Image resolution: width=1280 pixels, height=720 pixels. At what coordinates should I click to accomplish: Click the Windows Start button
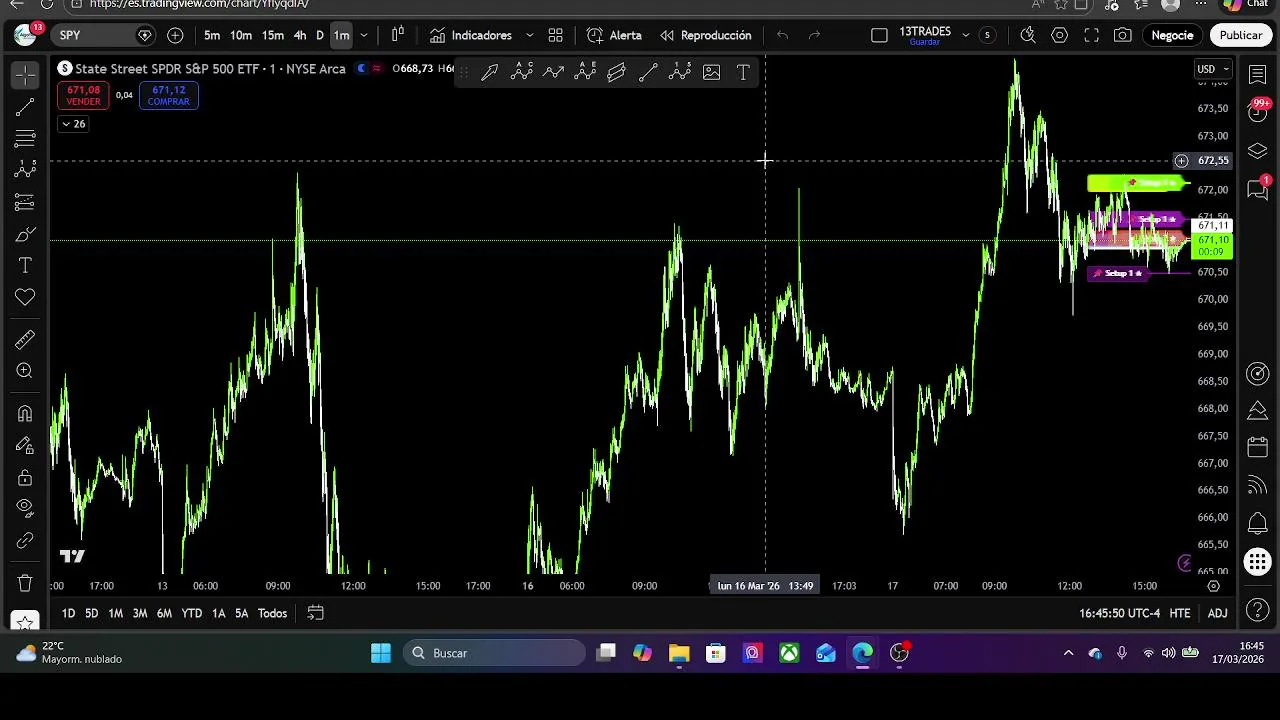(381, 653)
